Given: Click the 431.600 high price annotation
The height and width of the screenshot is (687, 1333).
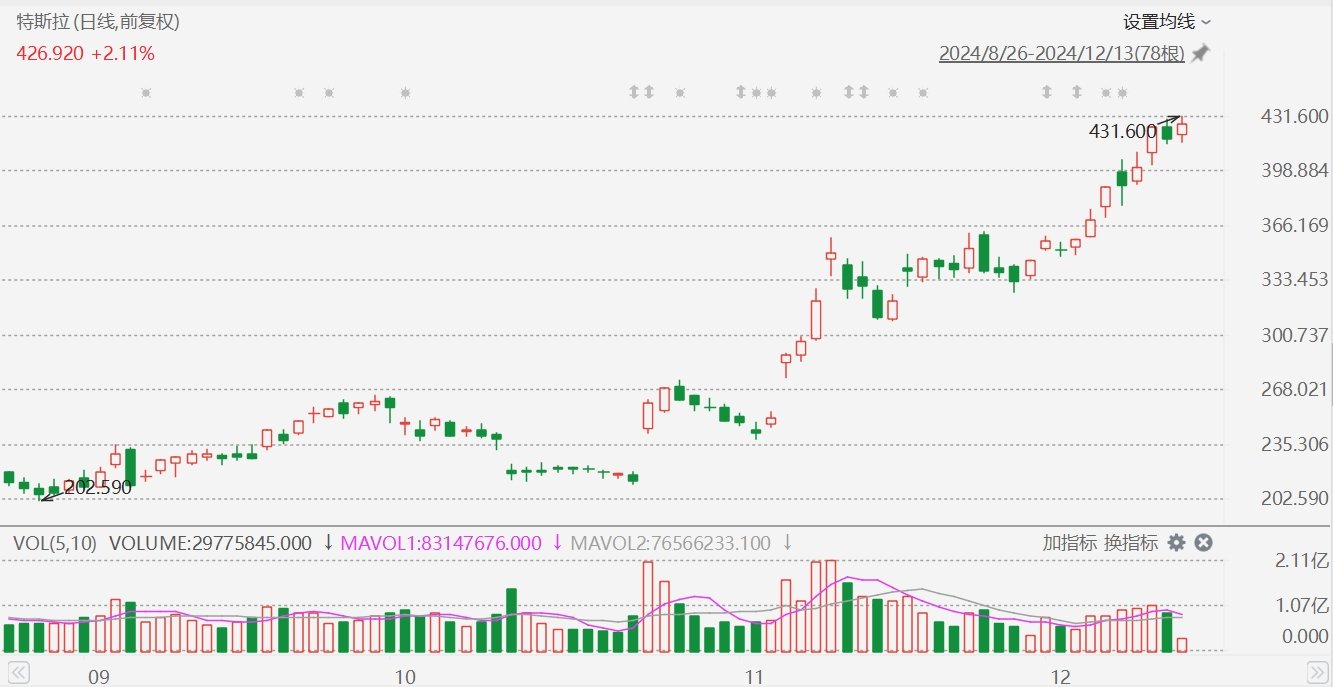Looking at the screenshot, I should tap(1122, 131).
